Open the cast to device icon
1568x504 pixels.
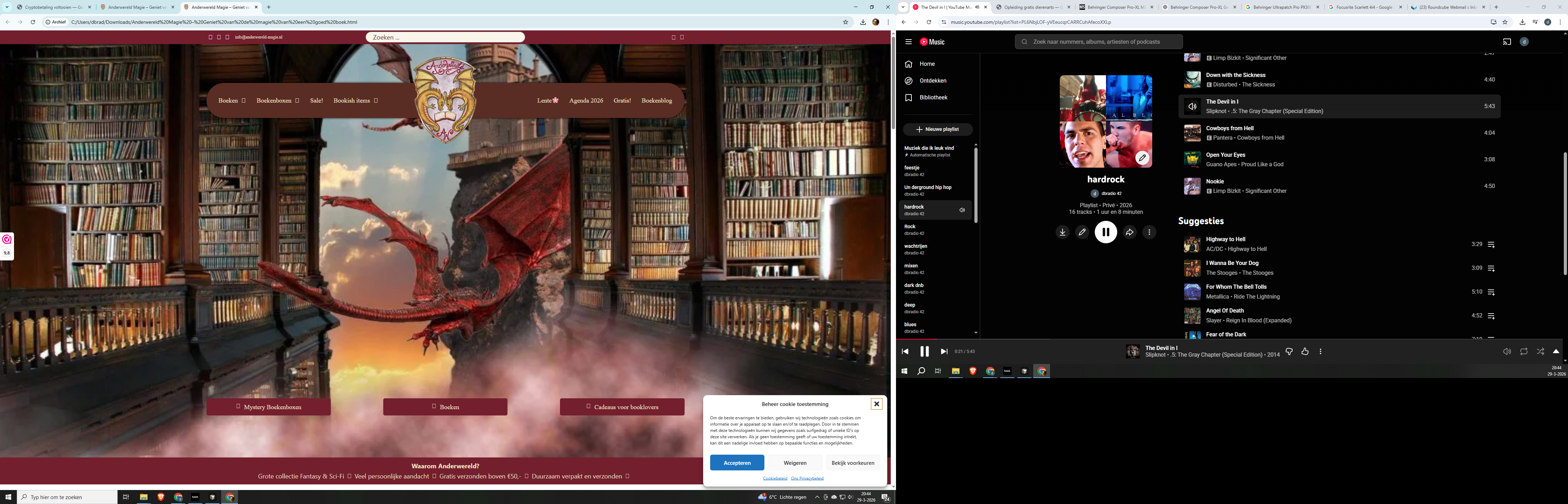1506,42
